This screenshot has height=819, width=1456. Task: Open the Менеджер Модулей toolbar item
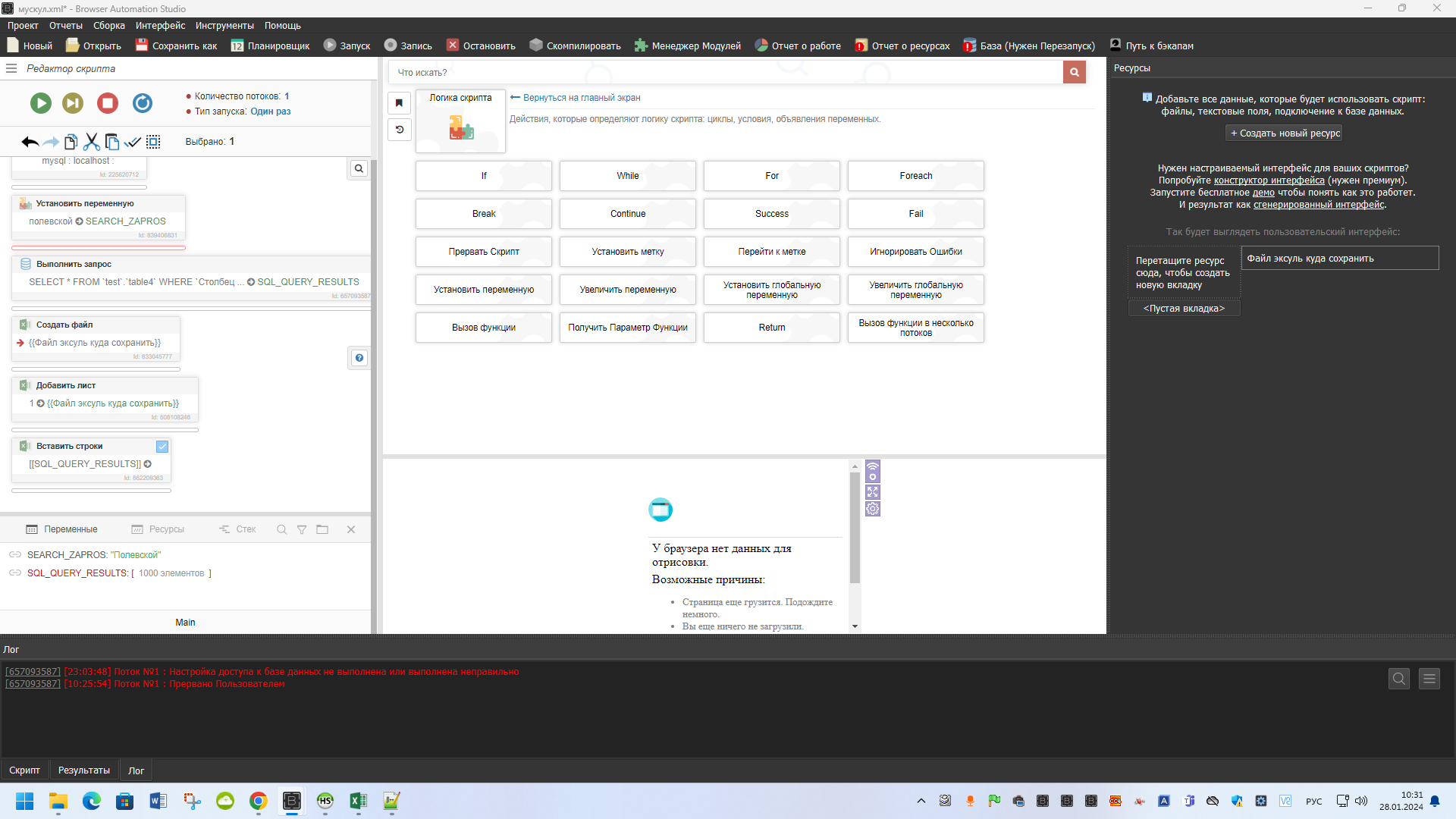coord(688,46)
